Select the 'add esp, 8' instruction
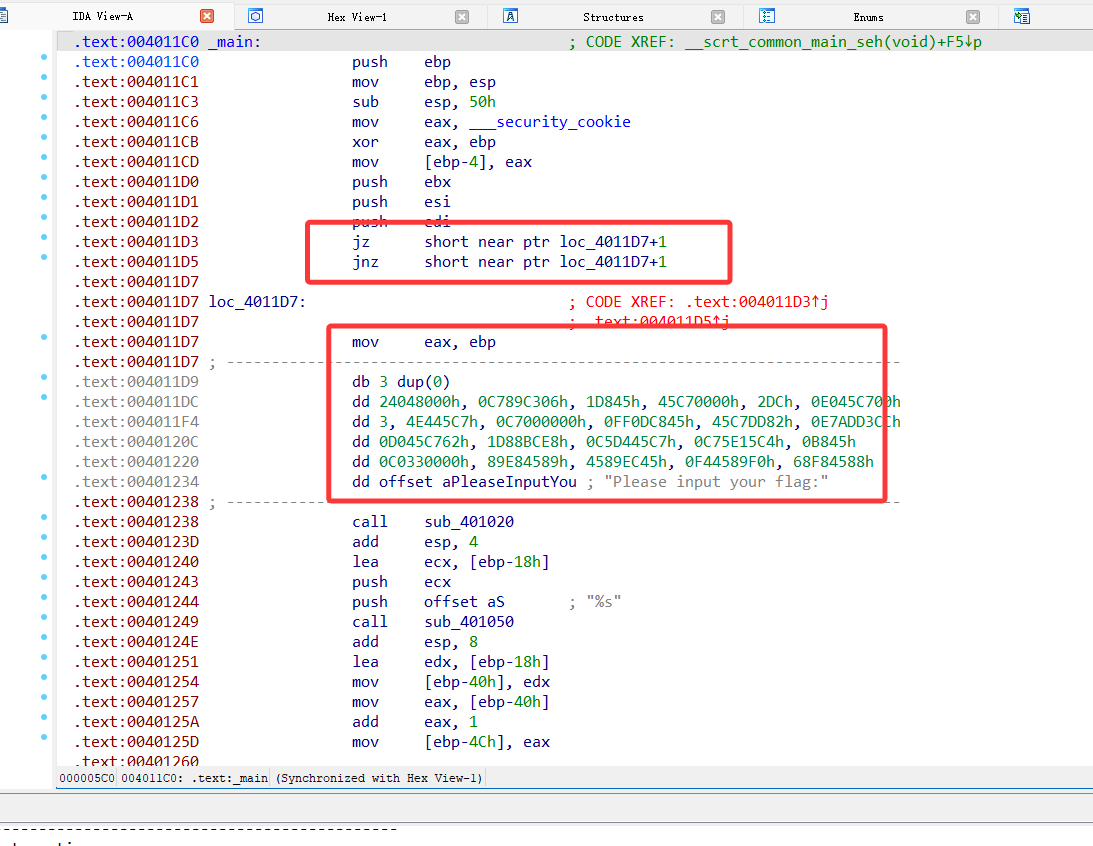Screen dimensions: 1093x846 tap(415, 642)
